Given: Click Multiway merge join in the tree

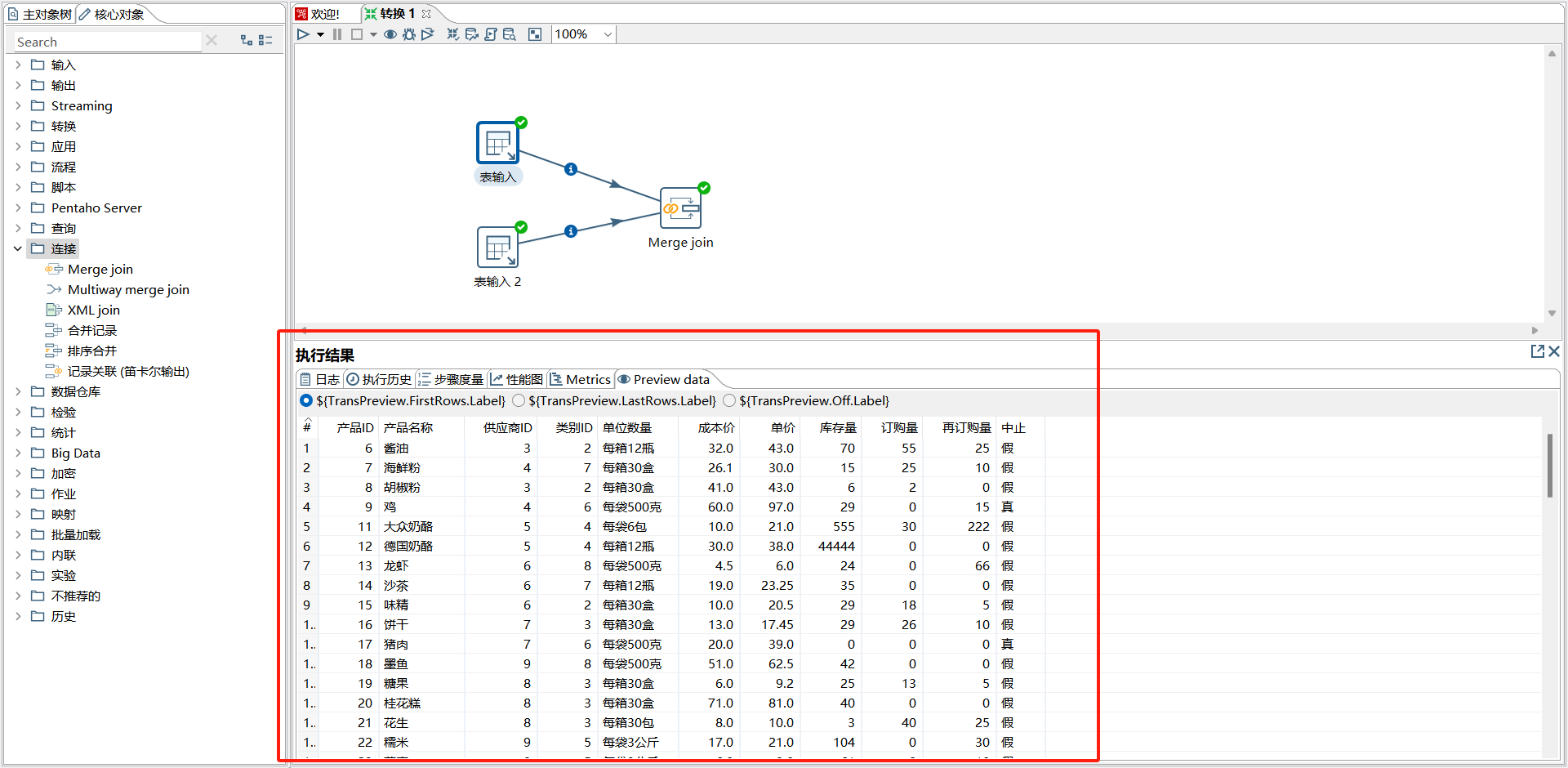Looking at the screenshot, I should coord(128,289).
